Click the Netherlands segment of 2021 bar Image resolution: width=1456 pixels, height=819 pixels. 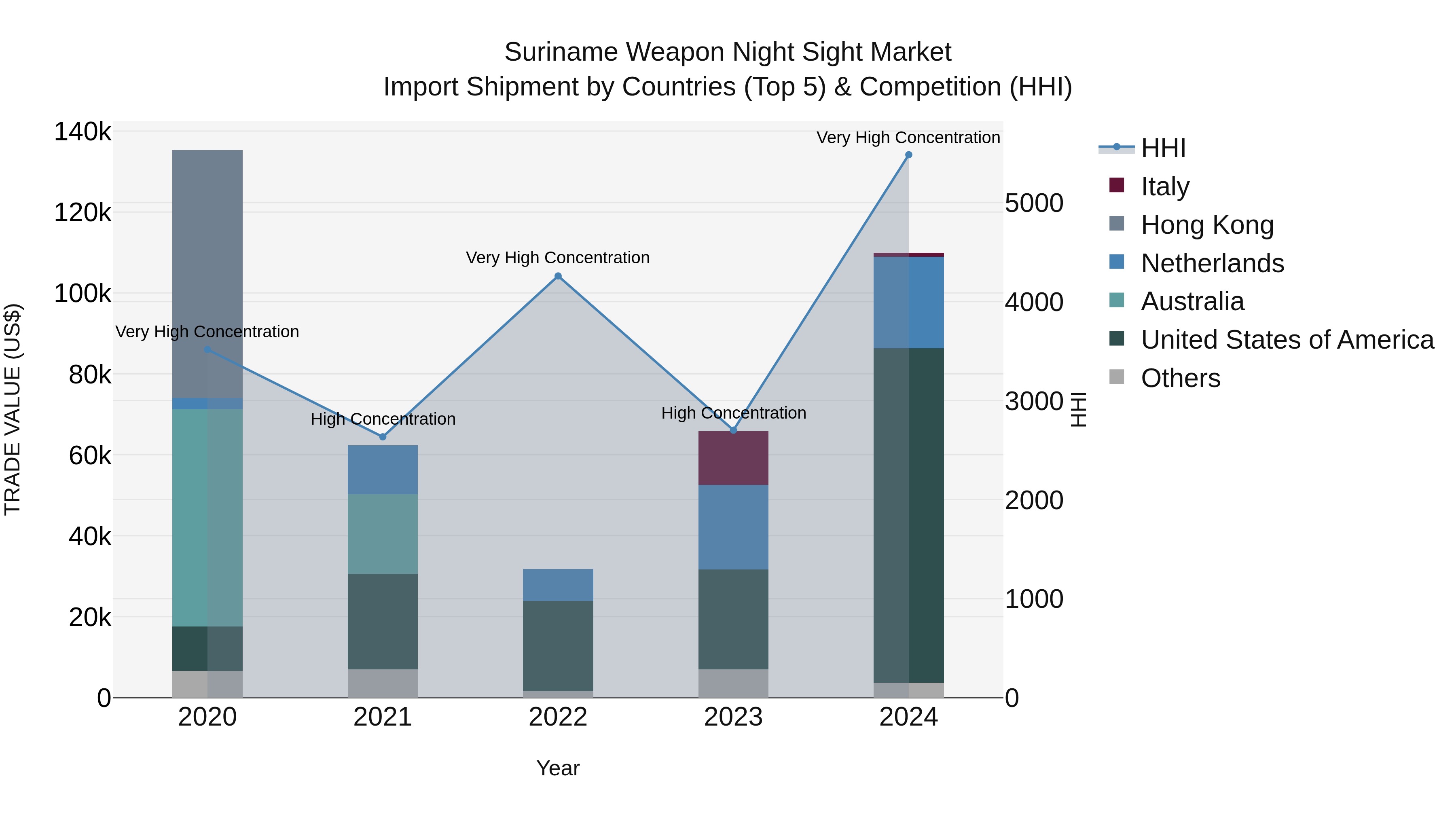383,470
